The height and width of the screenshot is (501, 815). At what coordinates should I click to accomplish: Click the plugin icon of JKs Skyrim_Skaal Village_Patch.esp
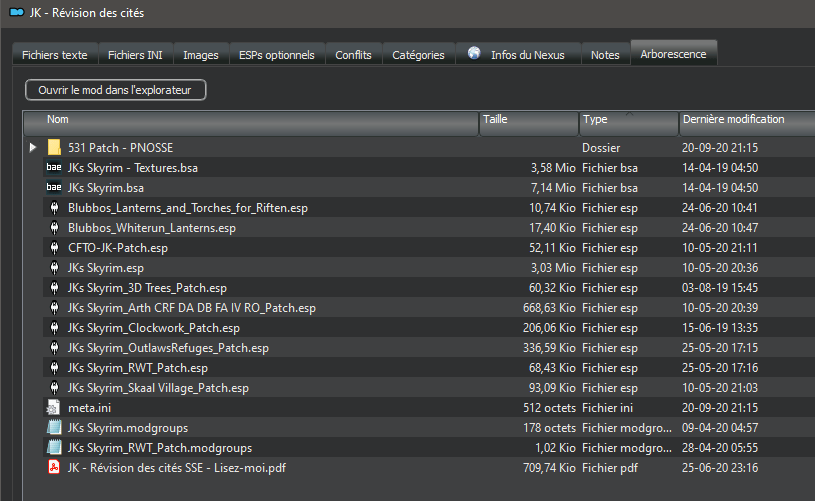[54, 388]
